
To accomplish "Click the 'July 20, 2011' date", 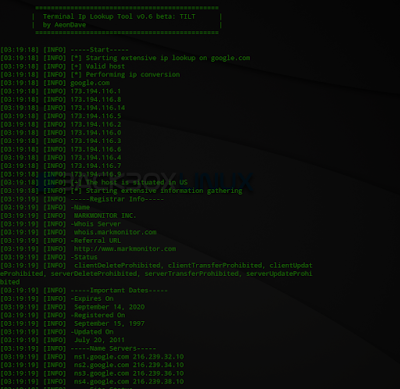I will pyautogui.click(x=99, y=340).
